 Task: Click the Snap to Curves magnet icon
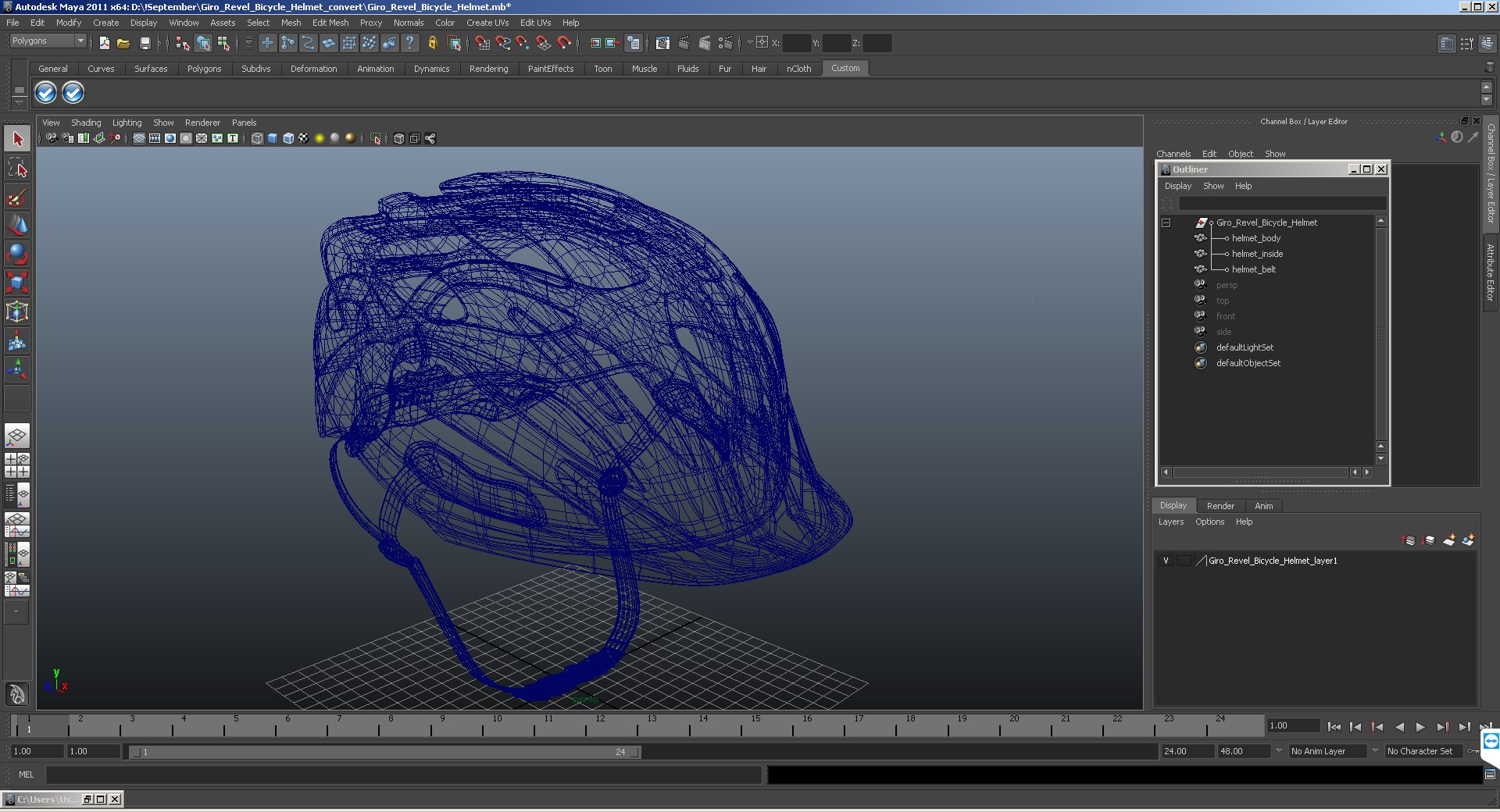point(502,43)
